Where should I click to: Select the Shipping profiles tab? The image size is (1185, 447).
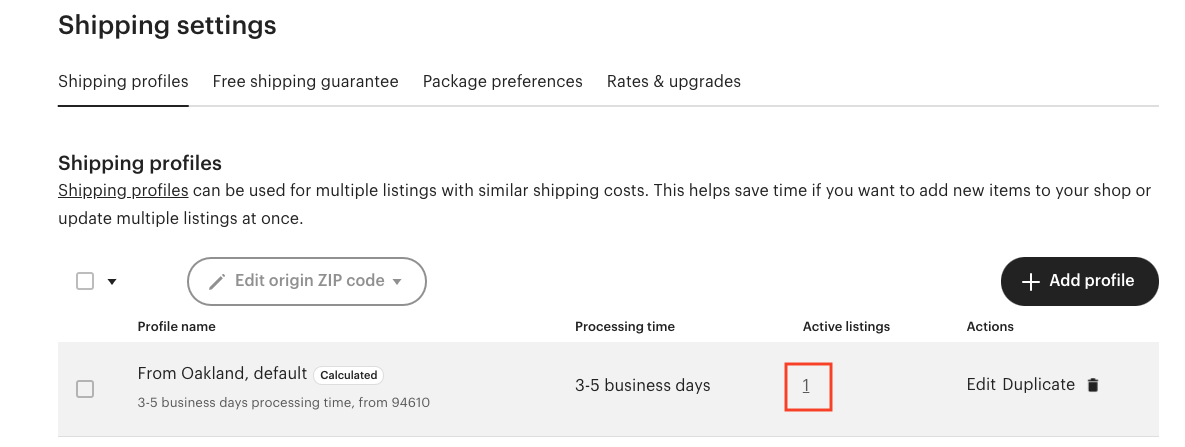coord(123,81)
